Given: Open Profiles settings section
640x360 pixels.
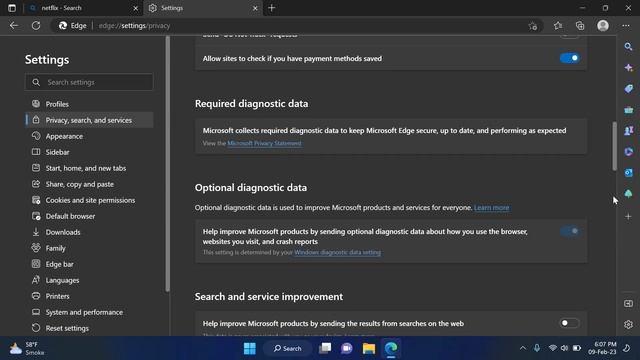Looking at the screenshot, I should coord(89,104).
